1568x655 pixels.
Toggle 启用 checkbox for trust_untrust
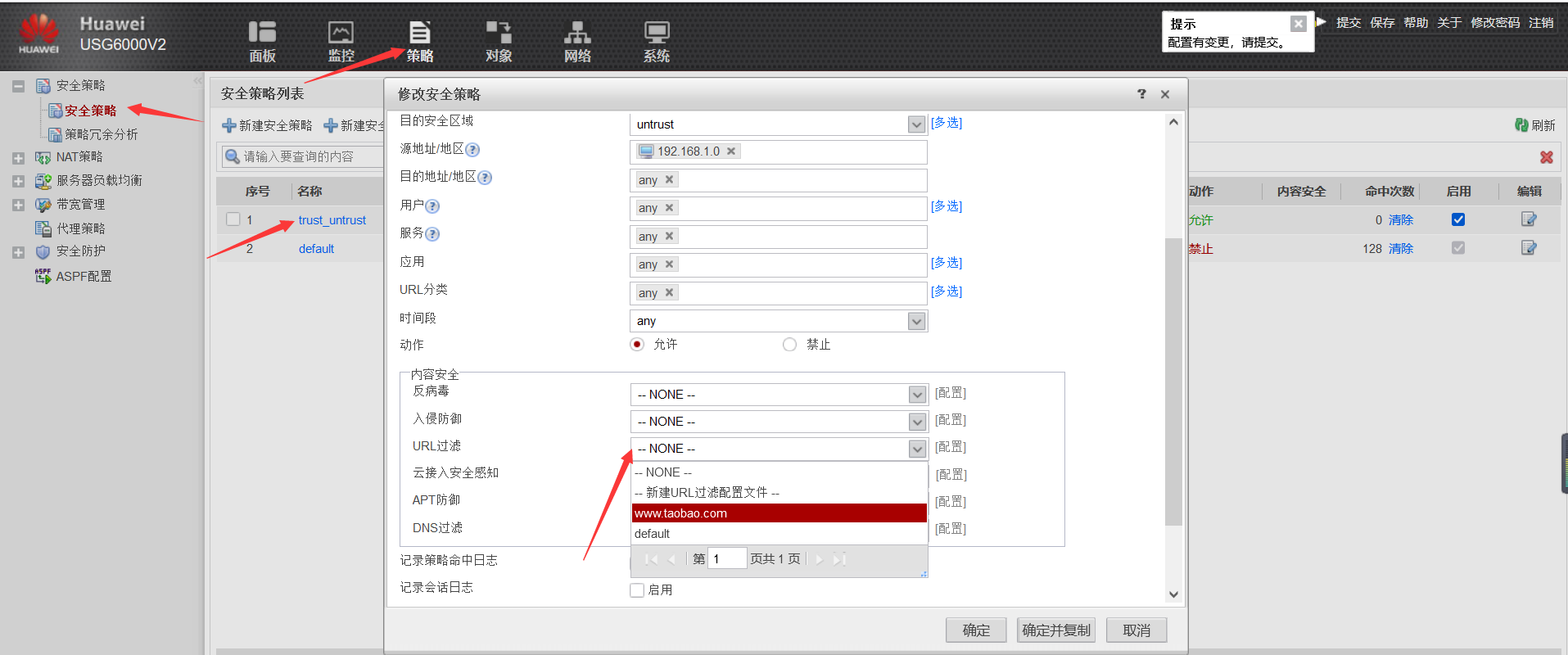(x=1458, y=219)
